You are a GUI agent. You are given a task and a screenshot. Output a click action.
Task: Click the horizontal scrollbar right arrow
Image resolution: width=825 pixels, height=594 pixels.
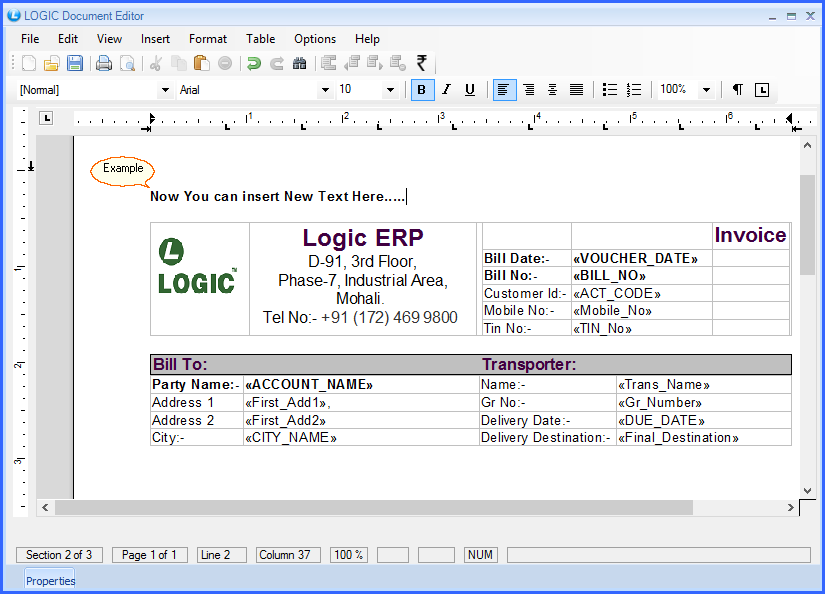[790, 508]
